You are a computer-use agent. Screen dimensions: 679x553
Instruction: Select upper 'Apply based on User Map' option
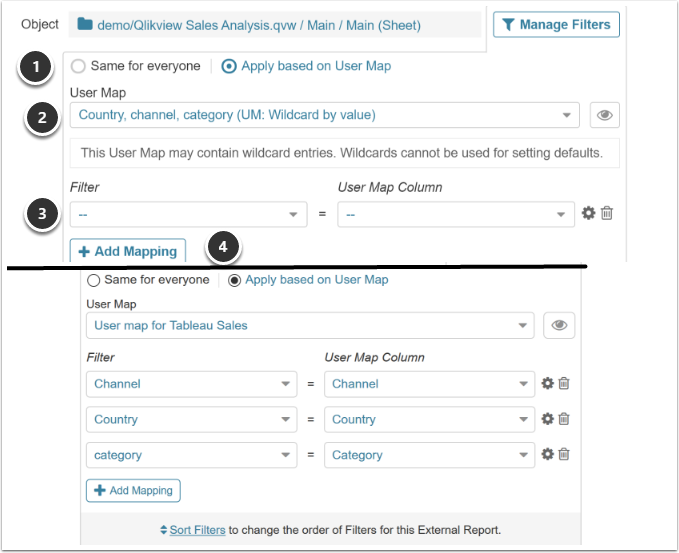[229, 66]
